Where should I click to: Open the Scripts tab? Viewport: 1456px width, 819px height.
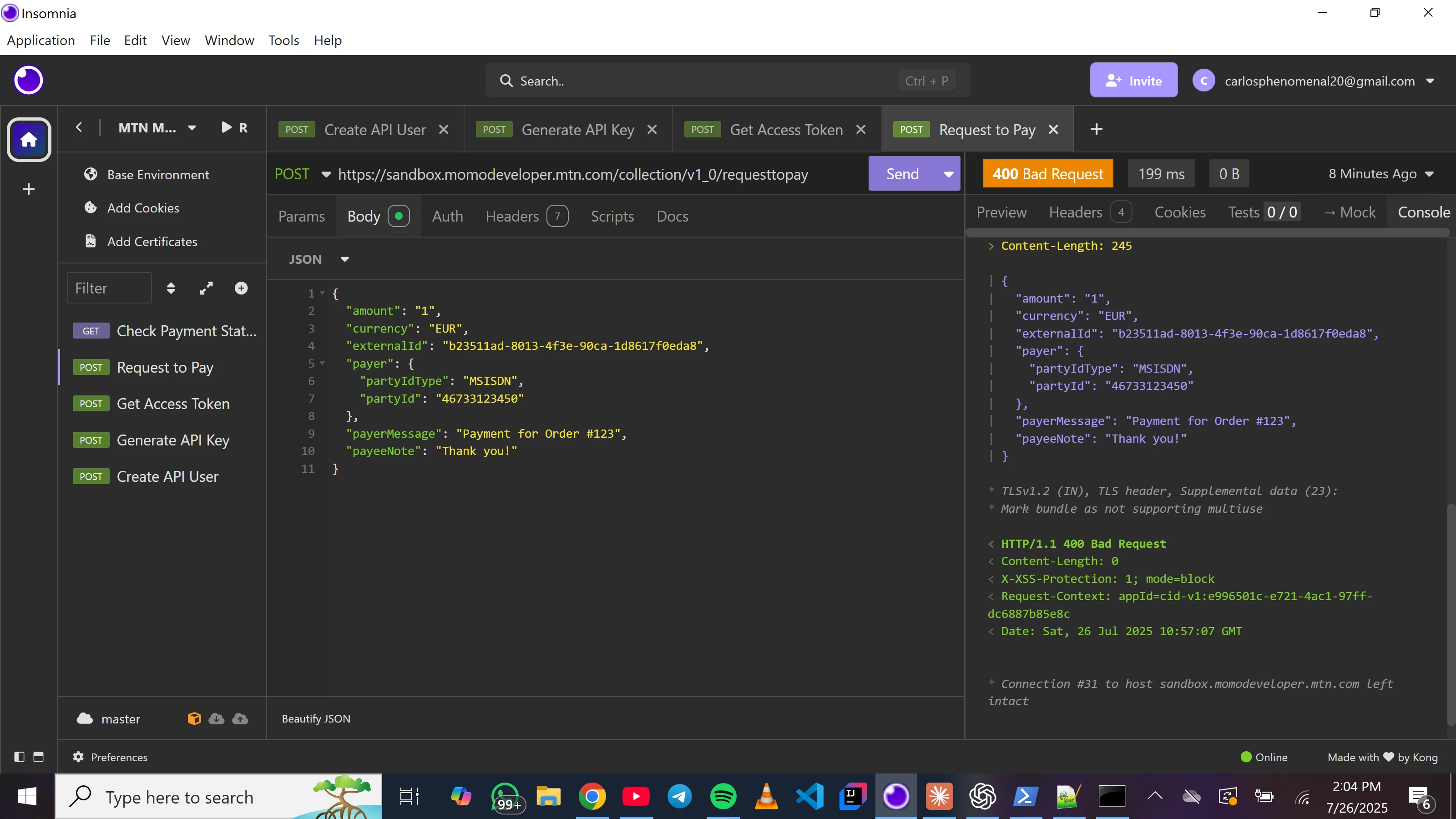click(612, 216)
